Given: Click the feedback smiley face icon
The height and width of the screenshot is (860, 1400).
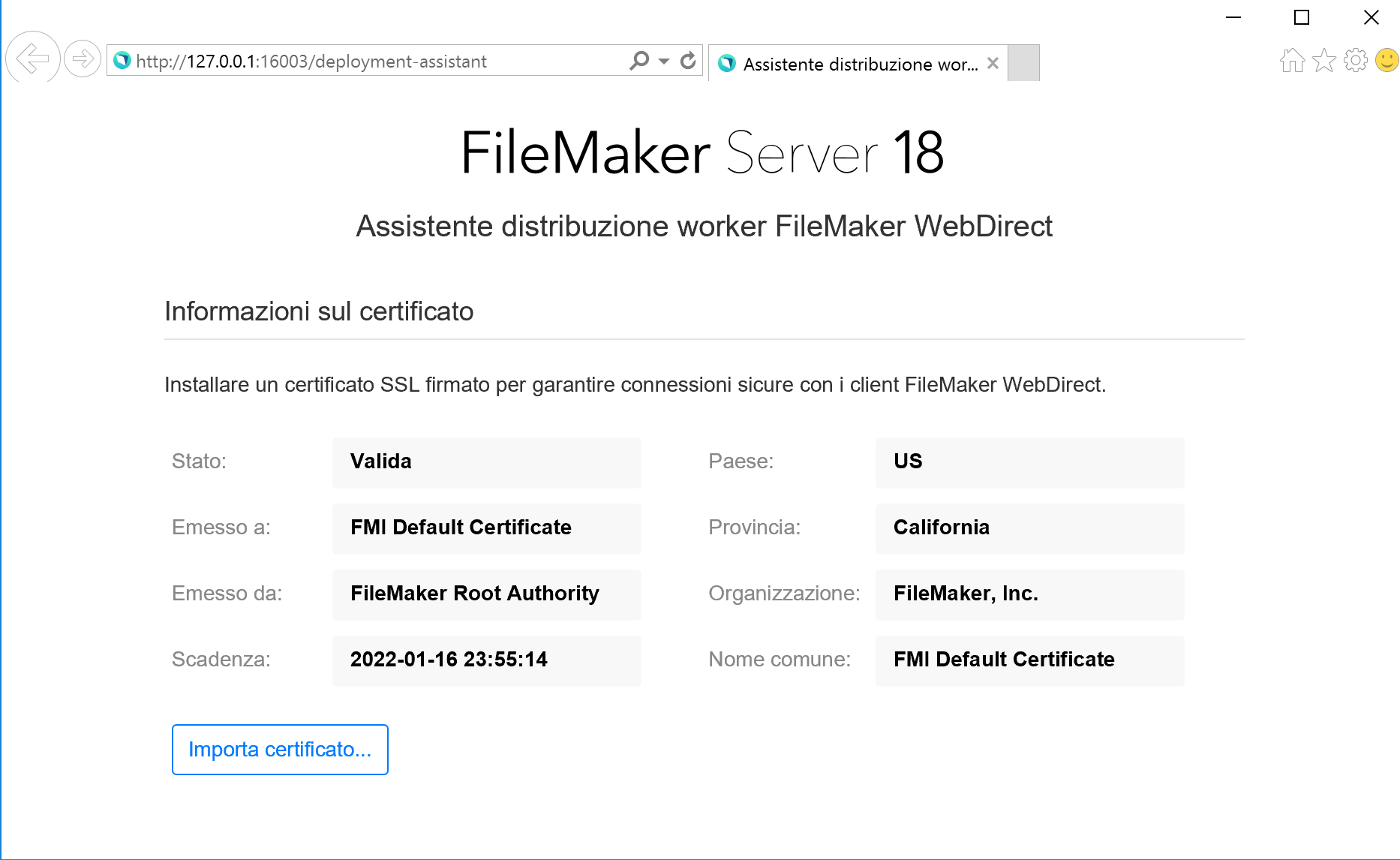Looking at the screenshot, I should click(1387, 60).
